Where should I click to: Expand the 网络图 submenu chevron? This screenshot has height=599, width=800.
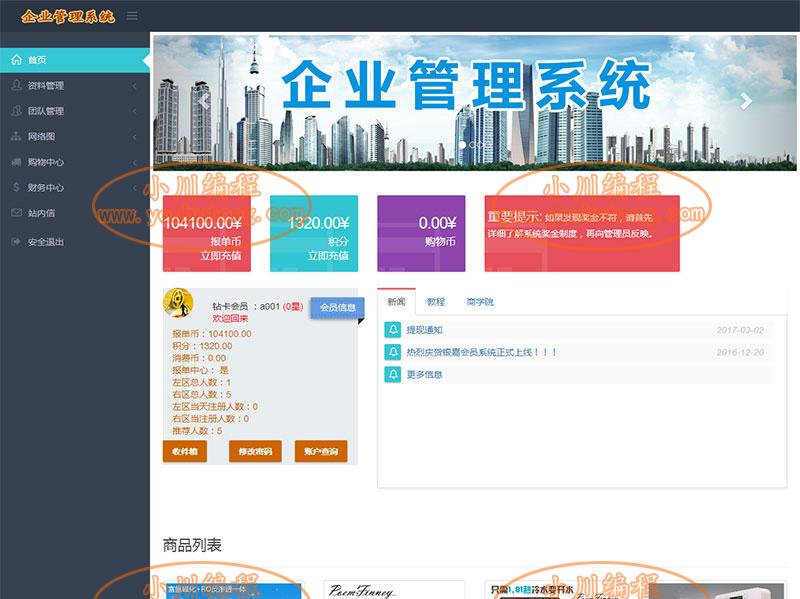point(135,137)
